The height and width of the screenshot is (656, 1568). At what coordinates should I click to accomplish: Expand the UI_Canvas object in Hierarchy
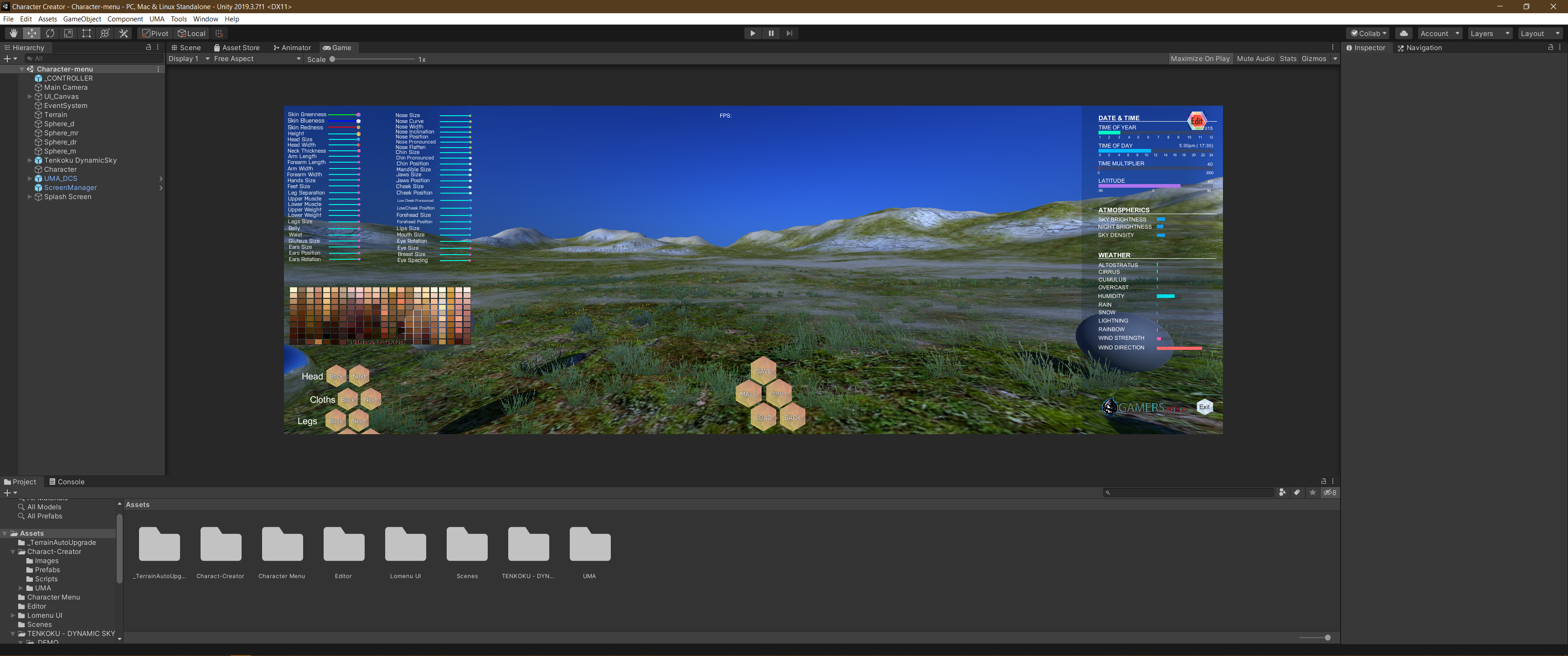click(x=30, y=97)
